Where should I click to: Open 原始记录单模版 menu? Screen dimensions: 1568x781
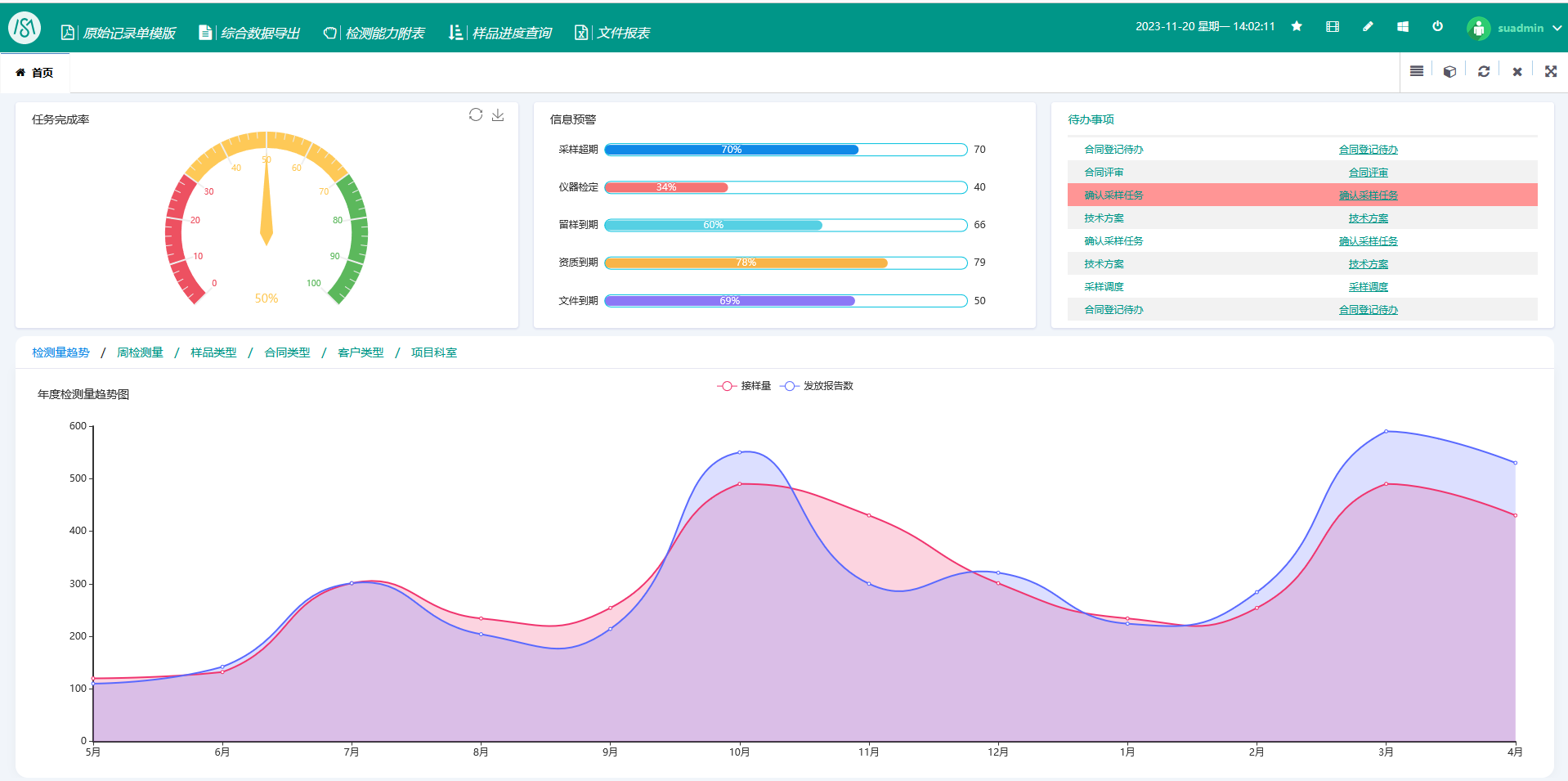pyautogui.click(x=119, y=33)
